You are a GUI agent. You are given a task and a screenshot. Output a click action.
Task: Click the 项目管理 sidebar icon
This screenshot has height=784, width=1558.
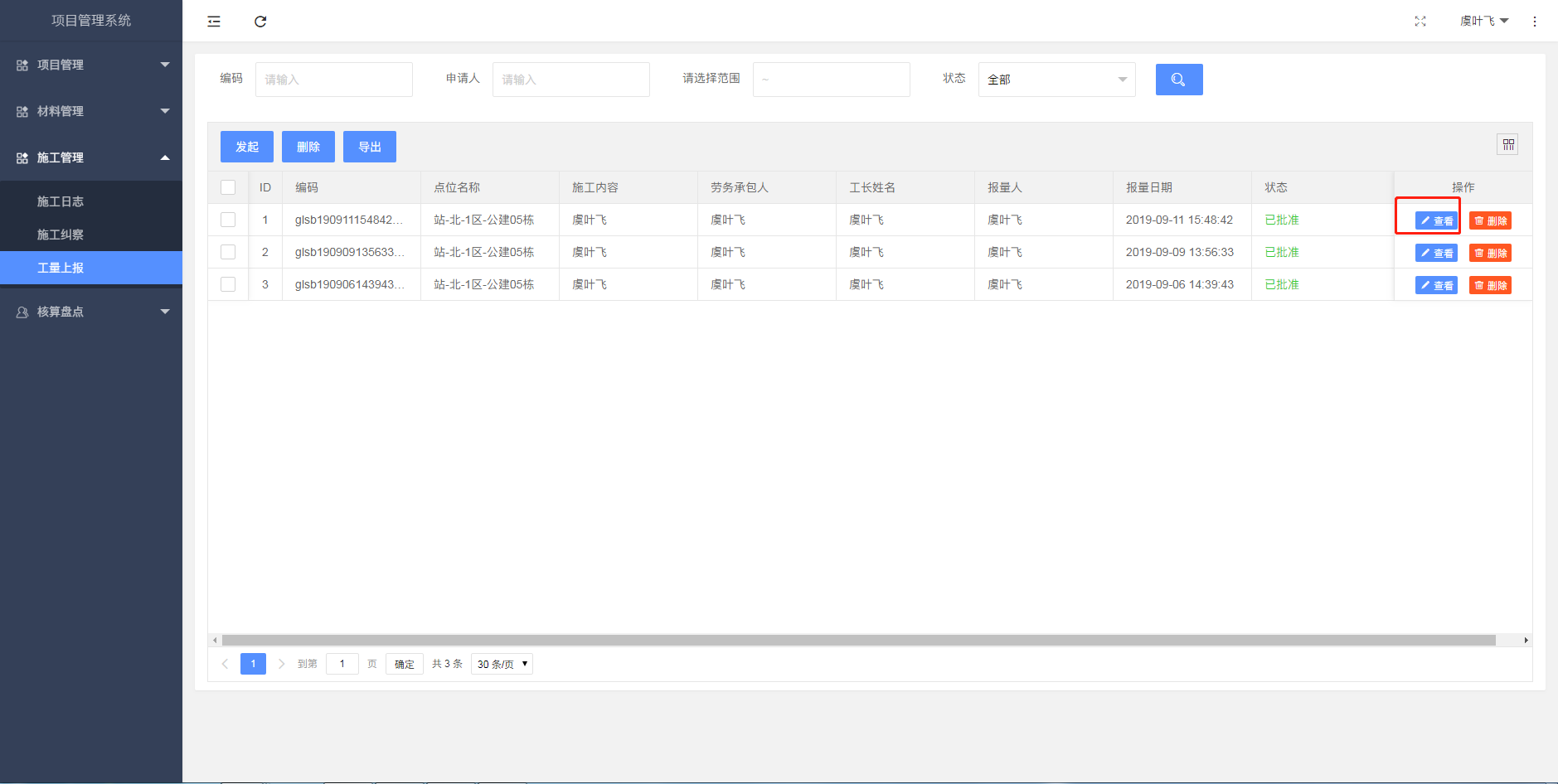click(22, 65)
